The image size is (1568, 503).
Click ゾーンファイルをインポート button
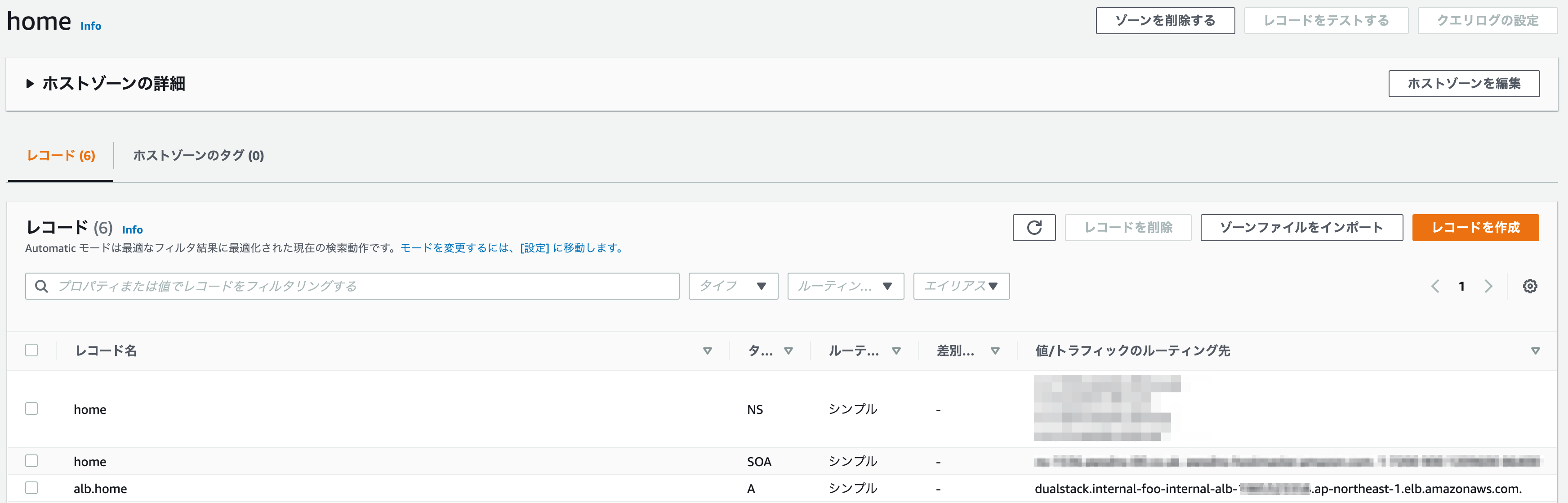click(1301, 227)
